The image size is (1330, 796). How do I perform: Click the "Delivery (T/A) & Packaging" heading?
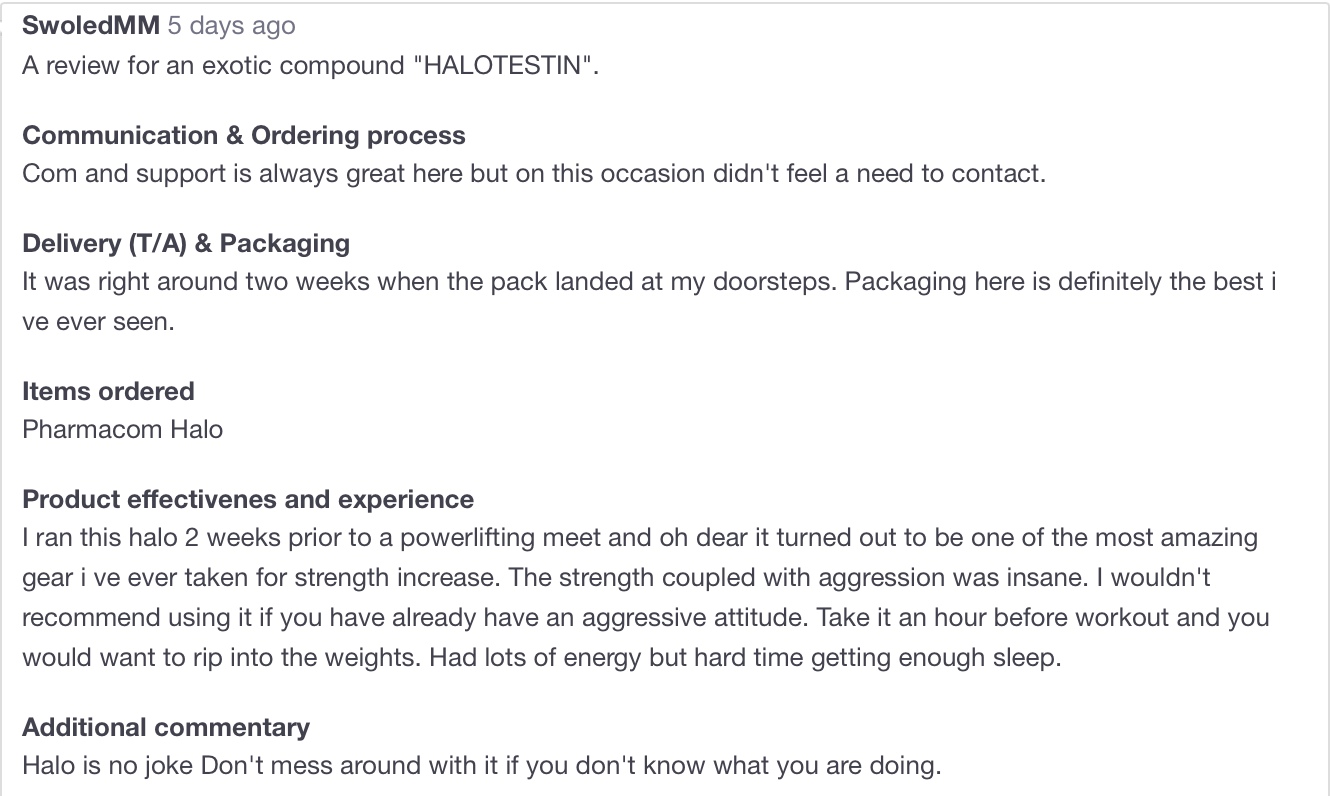point(186,243)
